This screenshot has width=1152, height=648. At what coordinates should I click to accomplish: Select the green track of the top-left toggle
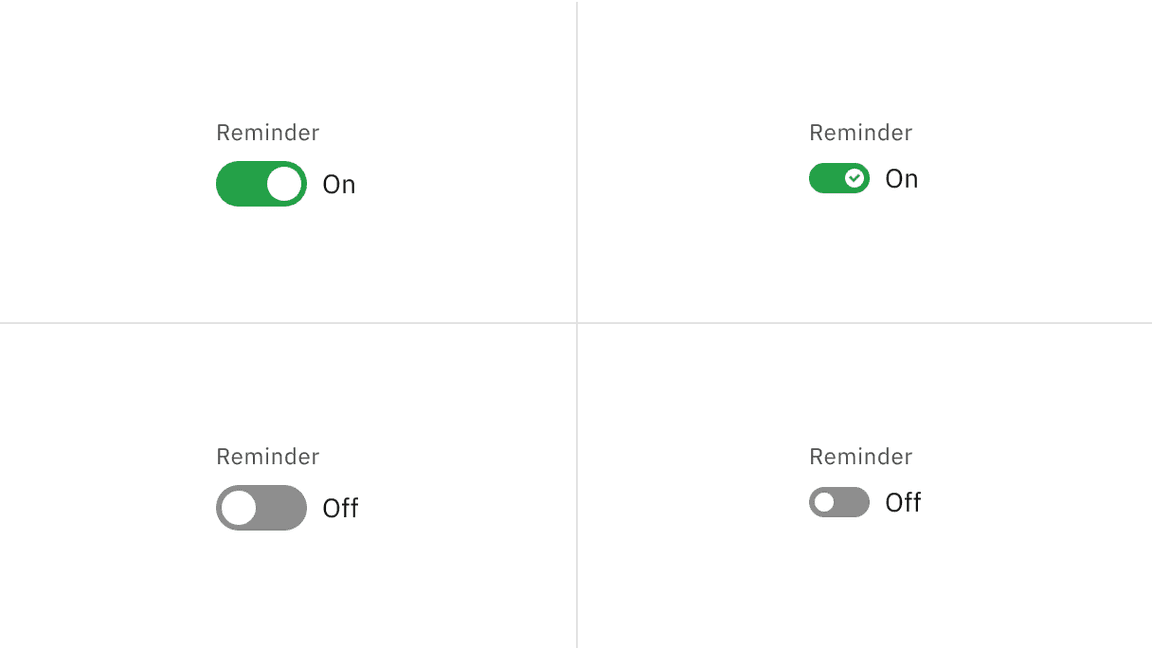pyautogui.click(x=240, y=184)
